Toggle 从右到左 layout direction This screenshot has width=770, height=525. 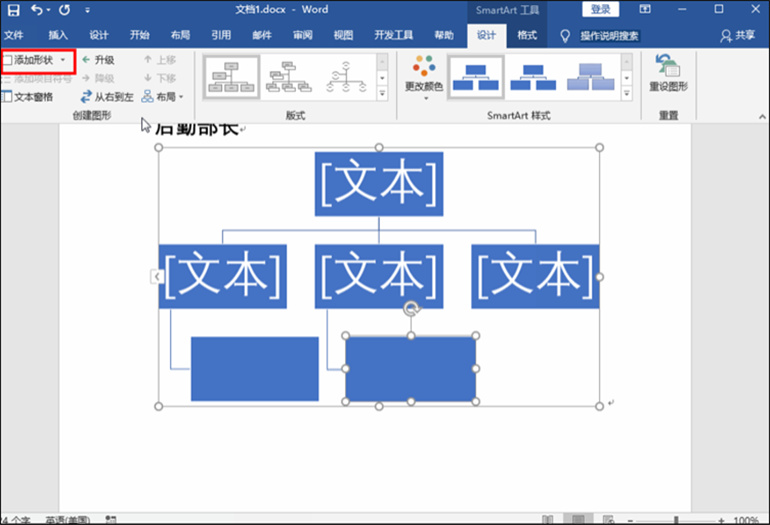pyautogui.click(x=107, y=97)
